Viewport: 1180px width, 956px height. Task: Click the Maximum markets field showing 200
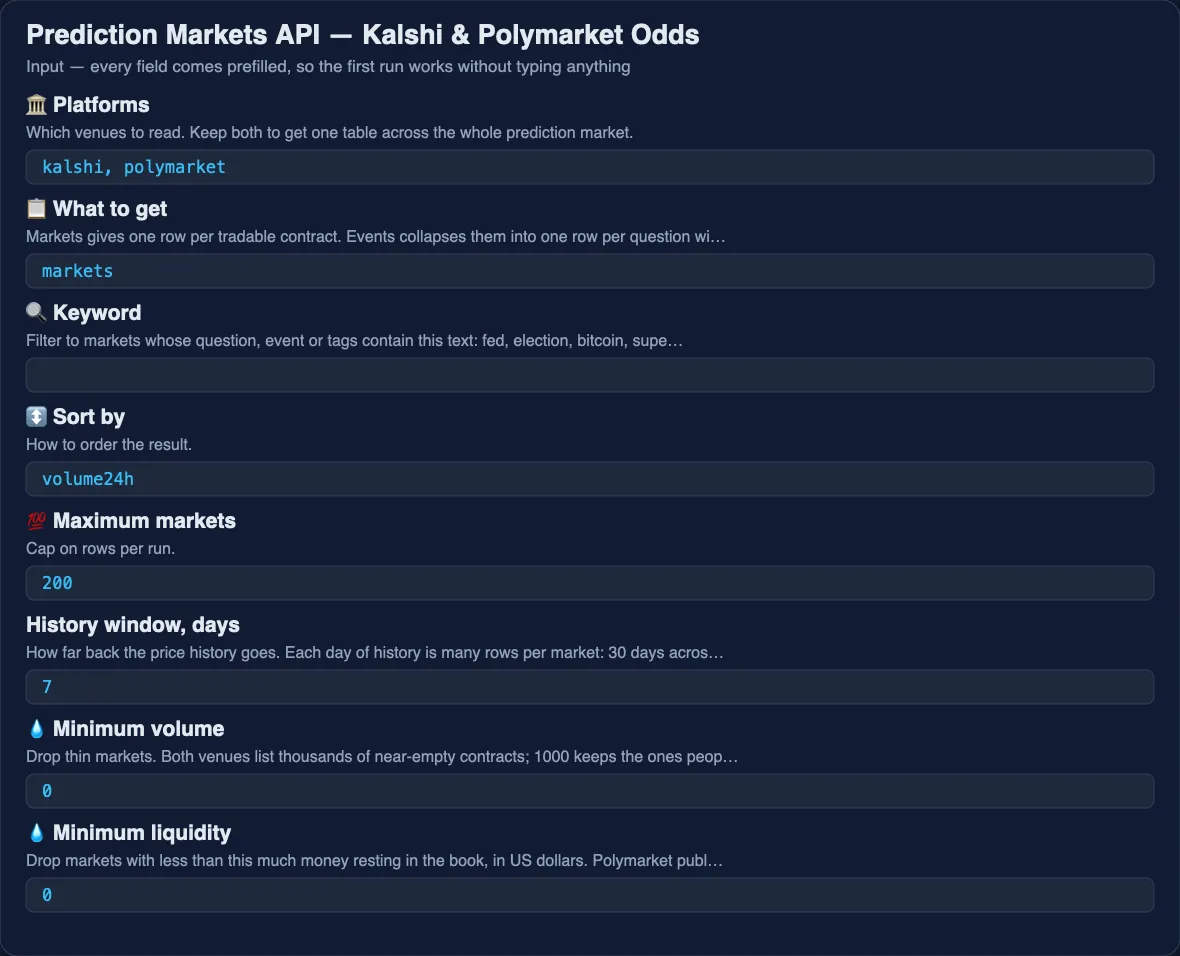coord(590,583)
